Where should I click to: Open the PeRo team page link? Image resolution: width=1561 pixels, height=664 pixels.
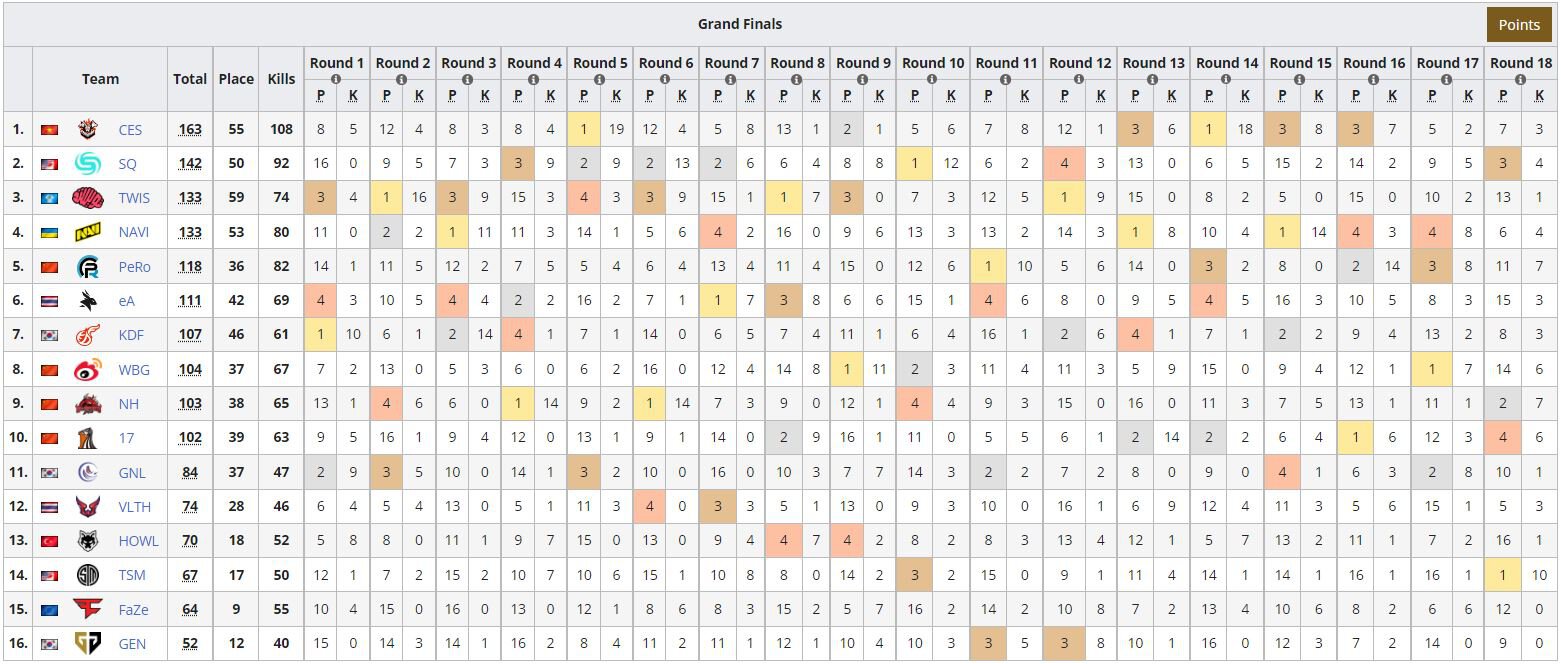pyautogui.click(x=134, y=267)
